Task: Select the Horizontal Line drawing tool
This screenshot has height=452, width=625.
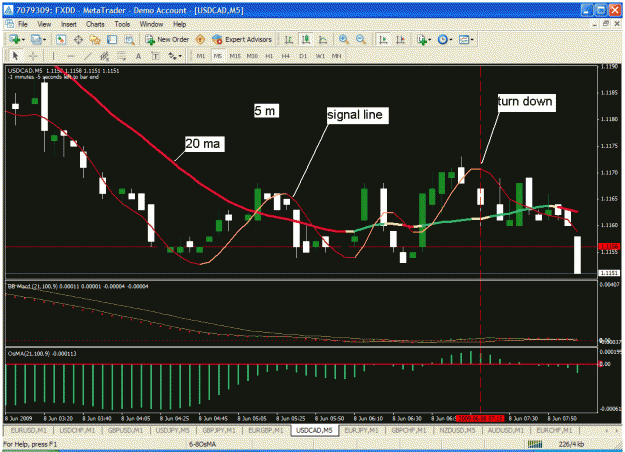Action: pos(71,56)
